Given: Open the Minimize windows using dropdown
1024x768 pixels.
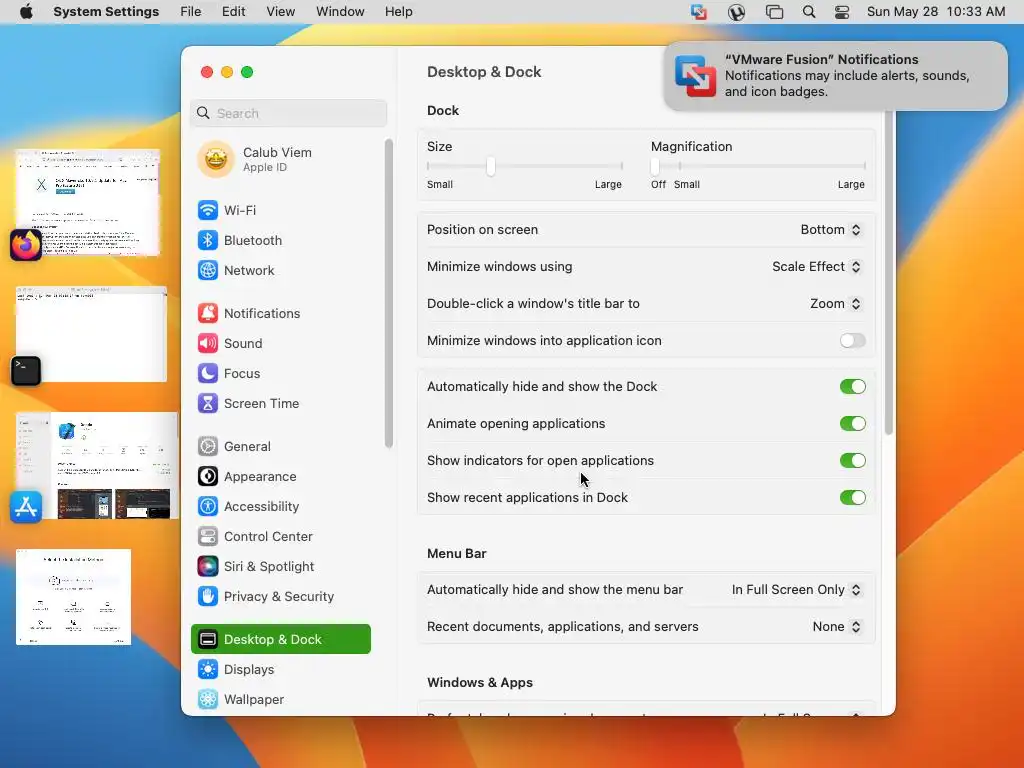Looking at the screenshot, I should [x=816, y=266].
